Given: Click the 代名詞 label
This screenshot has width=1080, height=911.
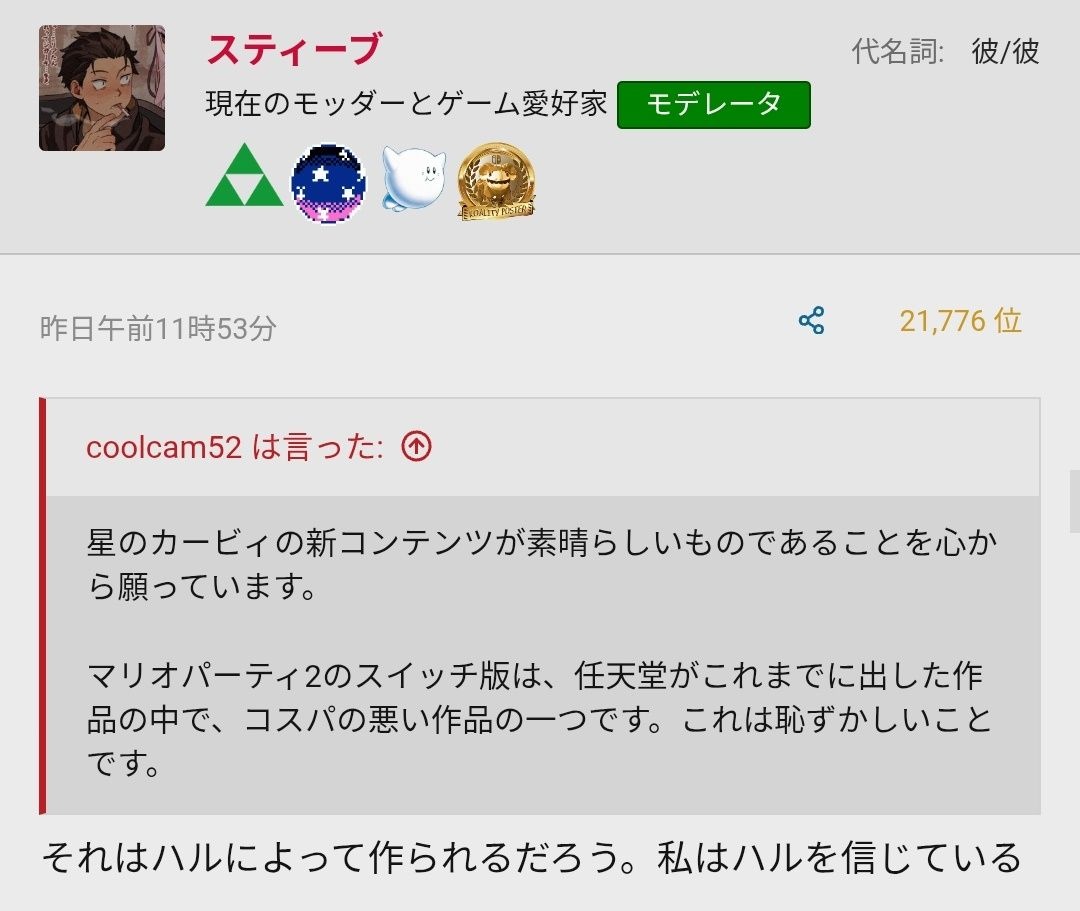Looking at the screenshot, I should click(897, 52).
